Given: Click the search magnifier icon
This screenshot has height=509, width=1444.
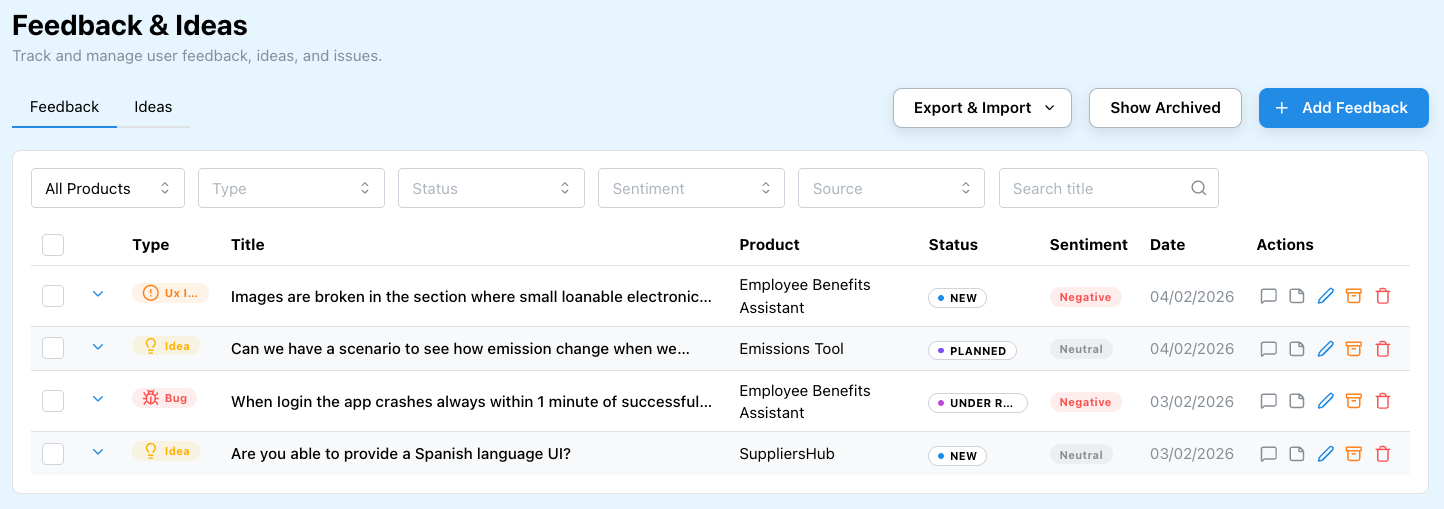Looking at the screenshot, I should click(x=1199, y=188).
